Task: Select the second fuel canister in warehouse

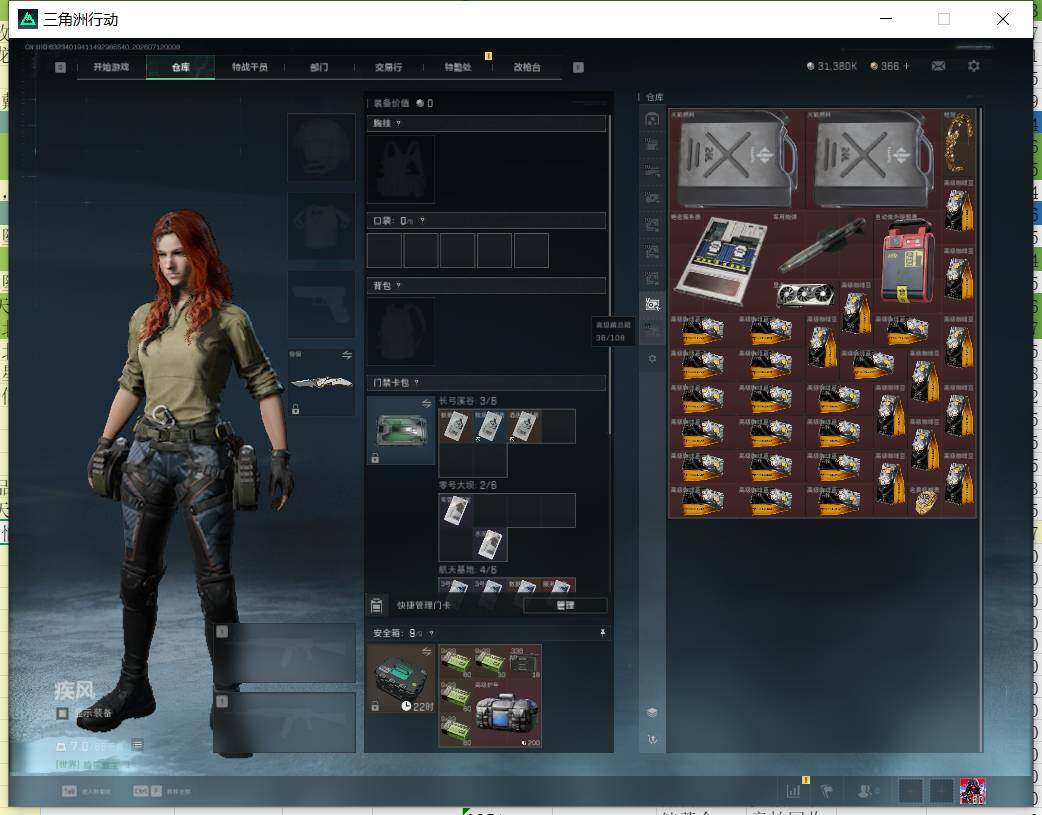Action: click(873, 160)
